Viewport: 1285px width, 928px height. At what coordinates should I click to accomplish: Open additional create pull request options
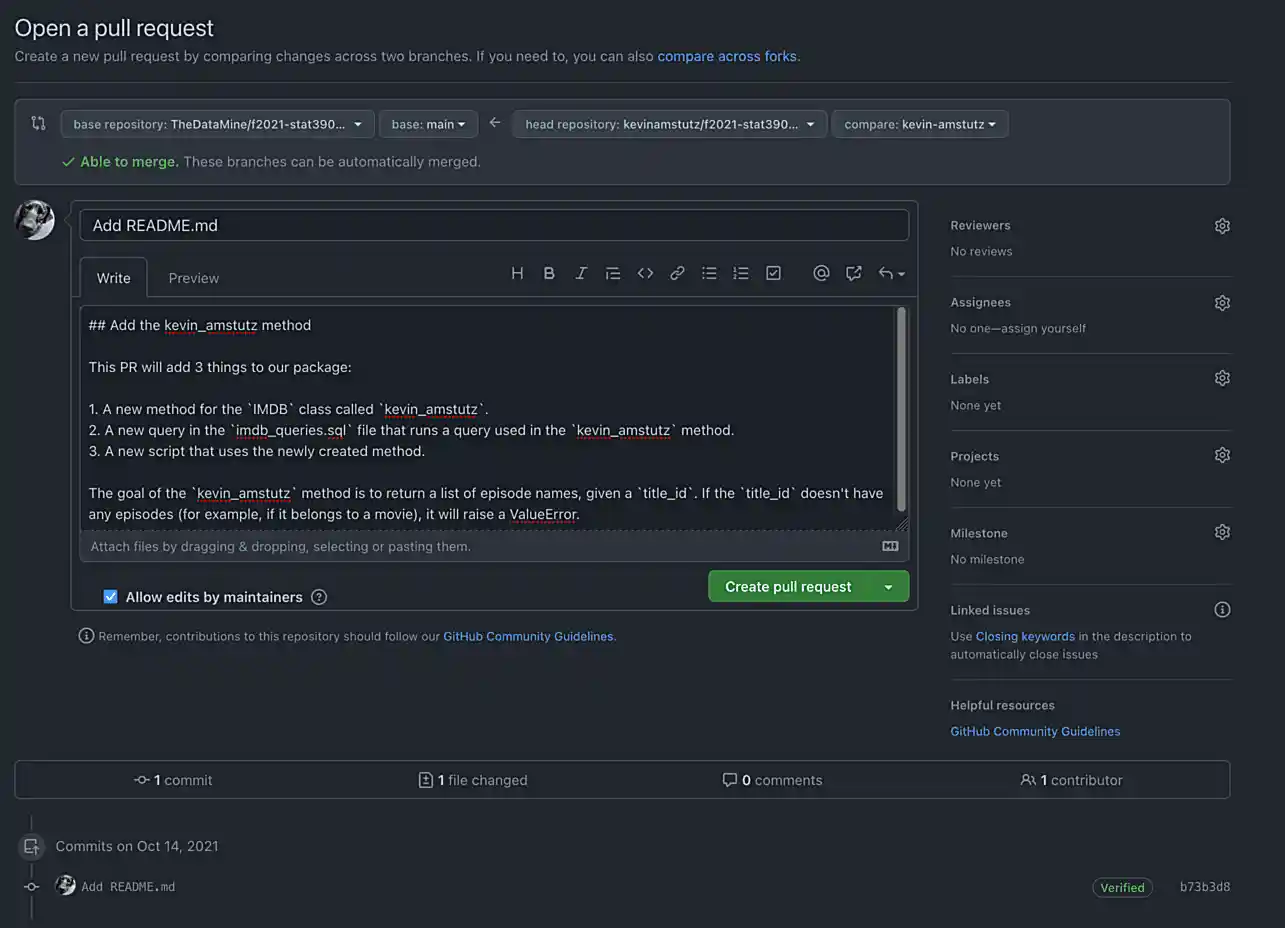pos(889,586)
